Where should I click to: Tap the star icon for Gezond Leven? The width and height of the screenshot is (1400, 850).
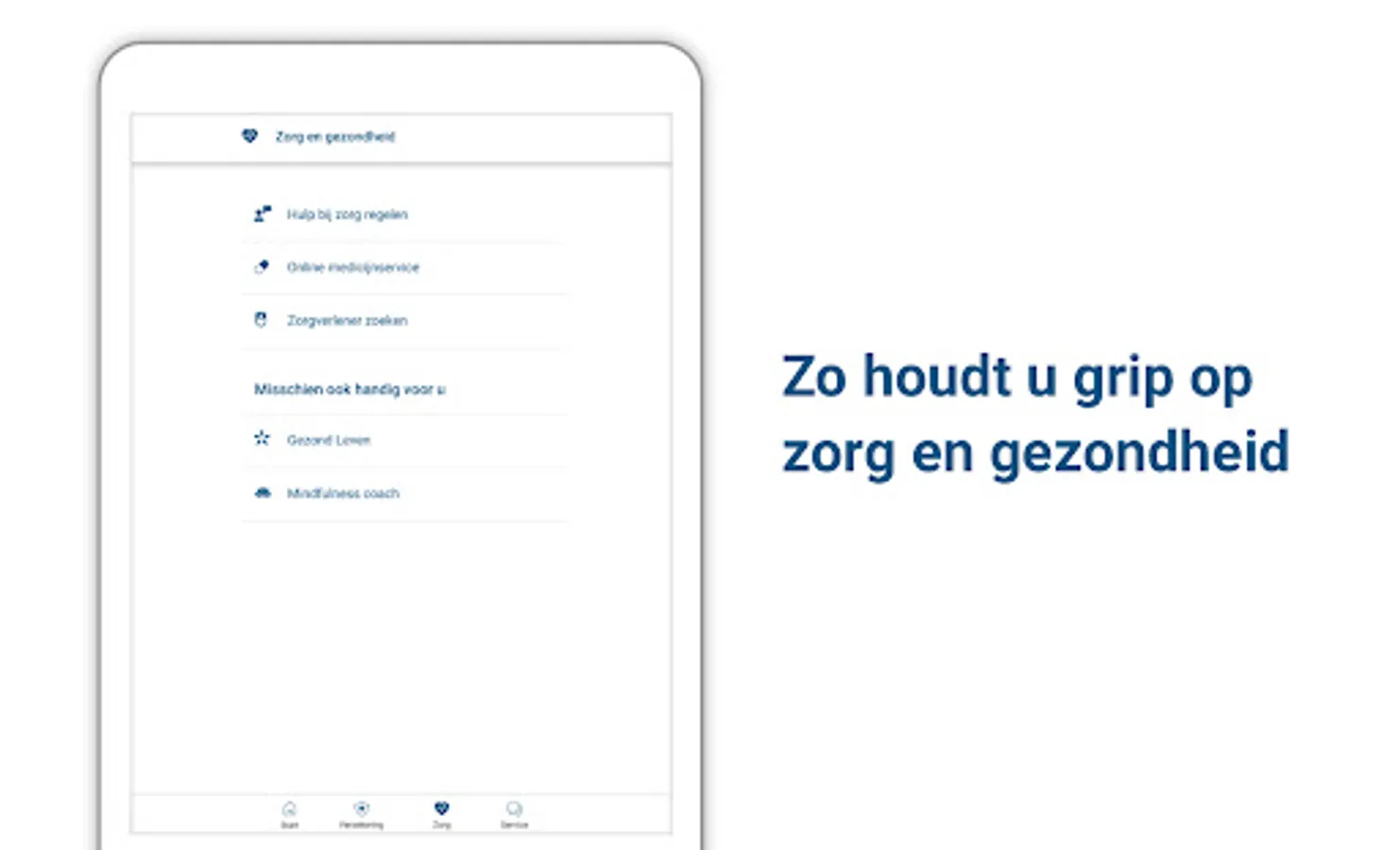pyautogui.click(x=262, y=439)
